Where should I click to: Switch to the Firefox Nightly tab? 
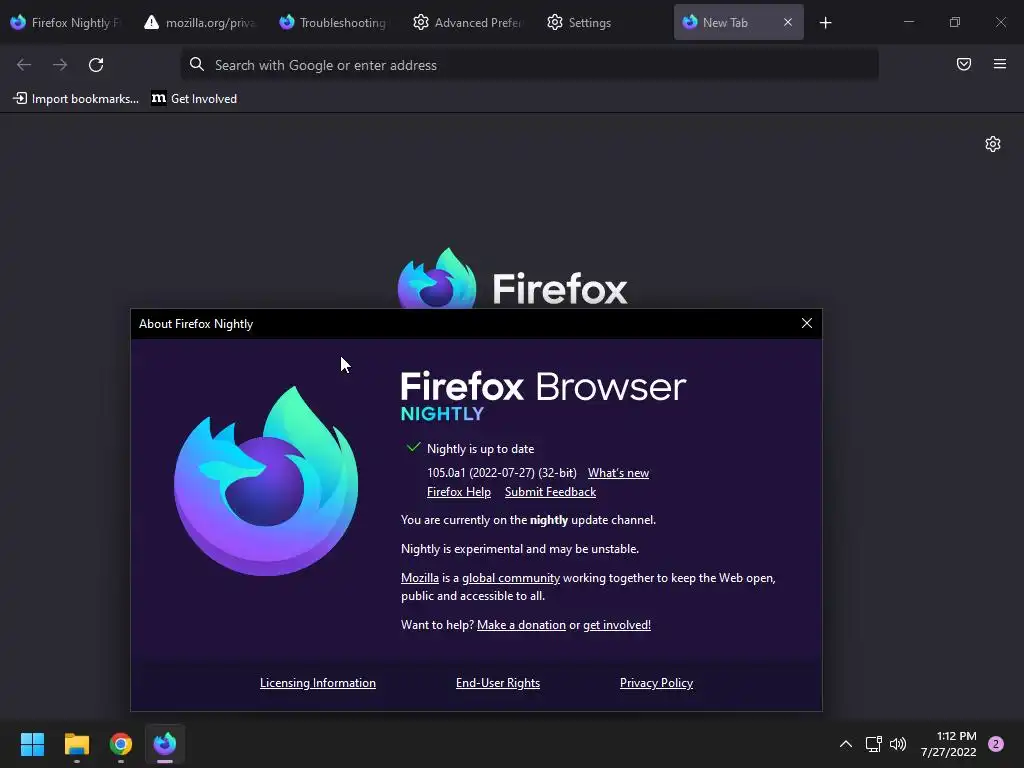click(67, 23)
